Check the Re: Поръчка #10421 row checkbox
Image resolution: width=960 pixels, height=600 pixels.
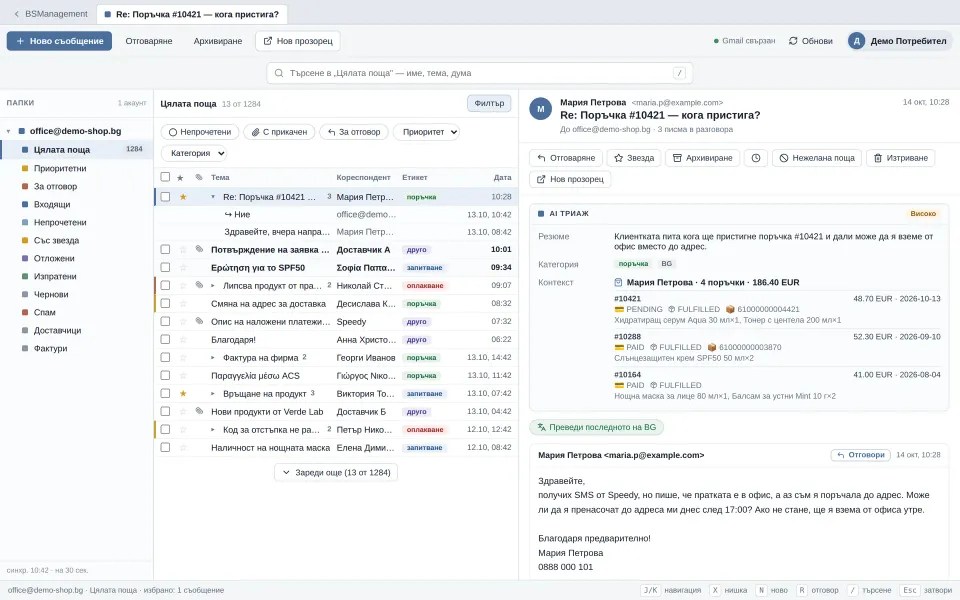coord(165,197)
